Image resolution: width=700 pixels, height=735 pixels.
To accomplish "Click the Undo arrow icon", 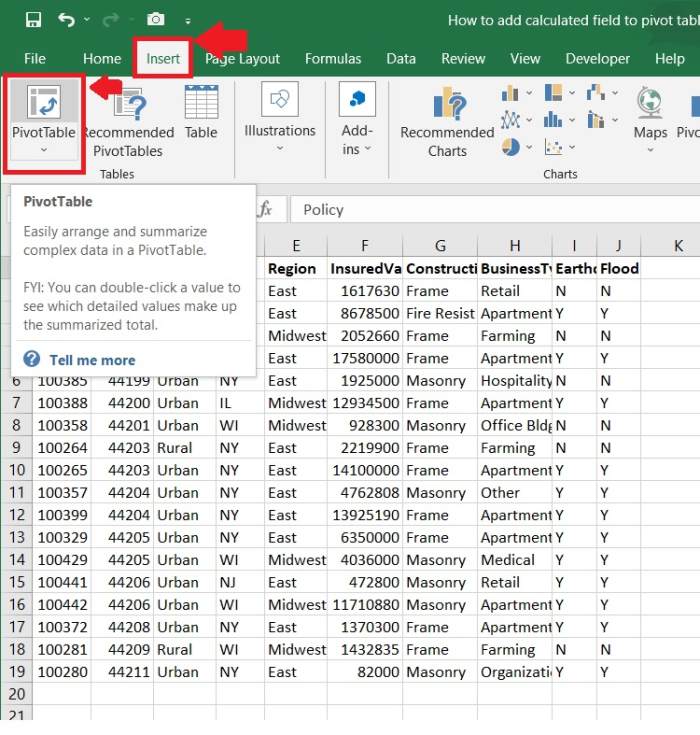I will (66, 20).
